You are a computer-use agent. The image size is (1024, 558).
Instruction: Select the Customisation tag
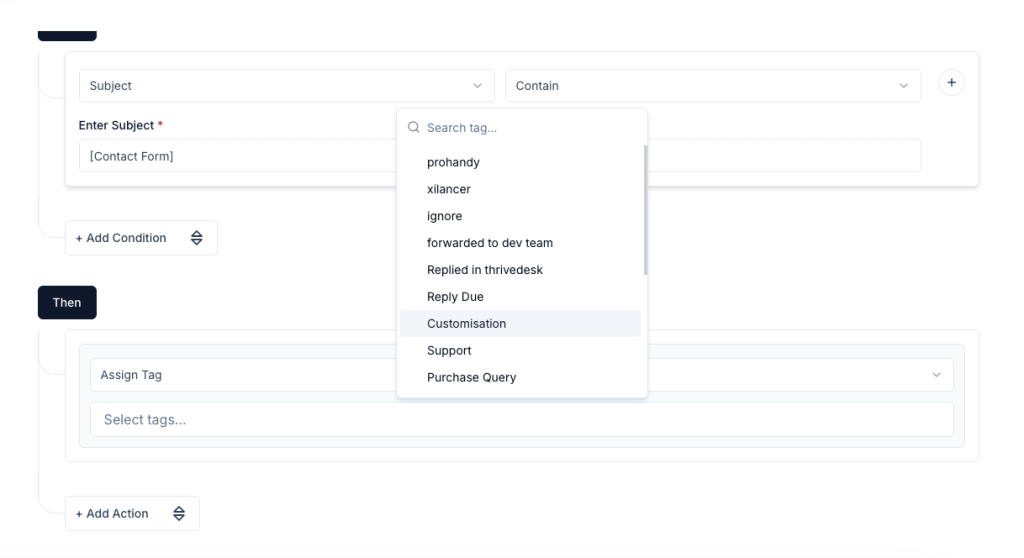466,324
